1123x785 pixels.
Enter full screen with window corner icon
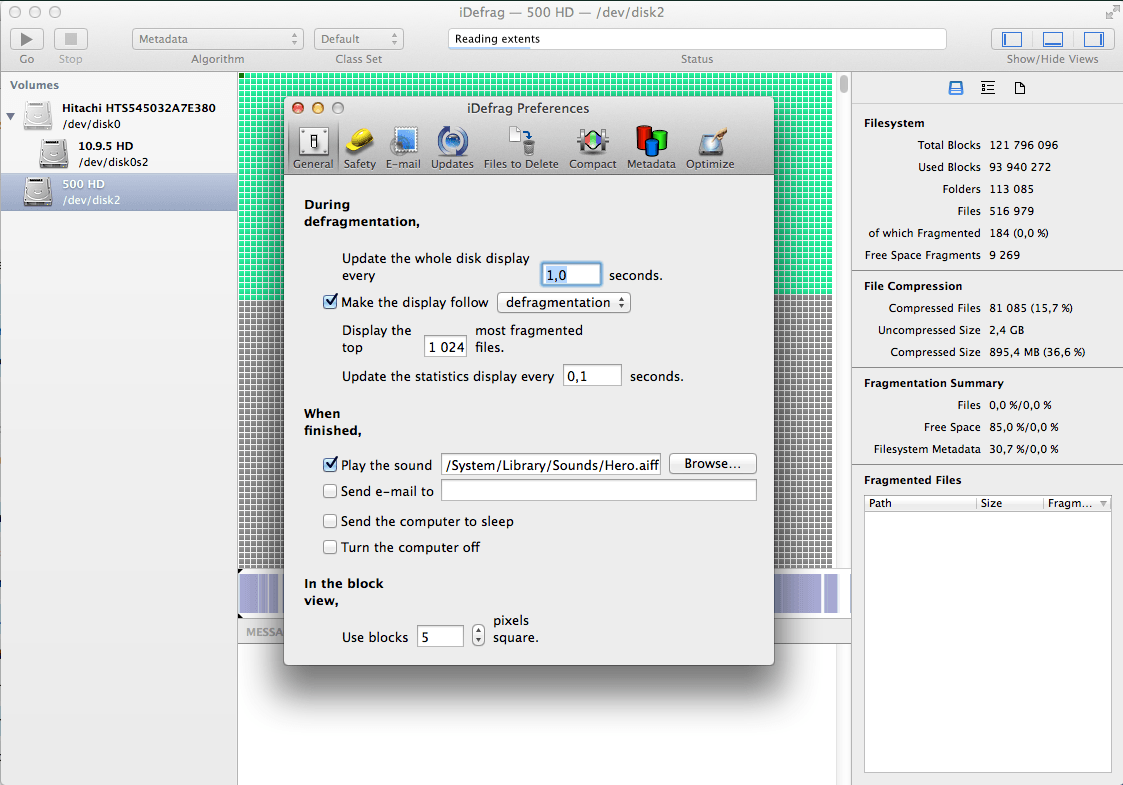(1111, 12)
